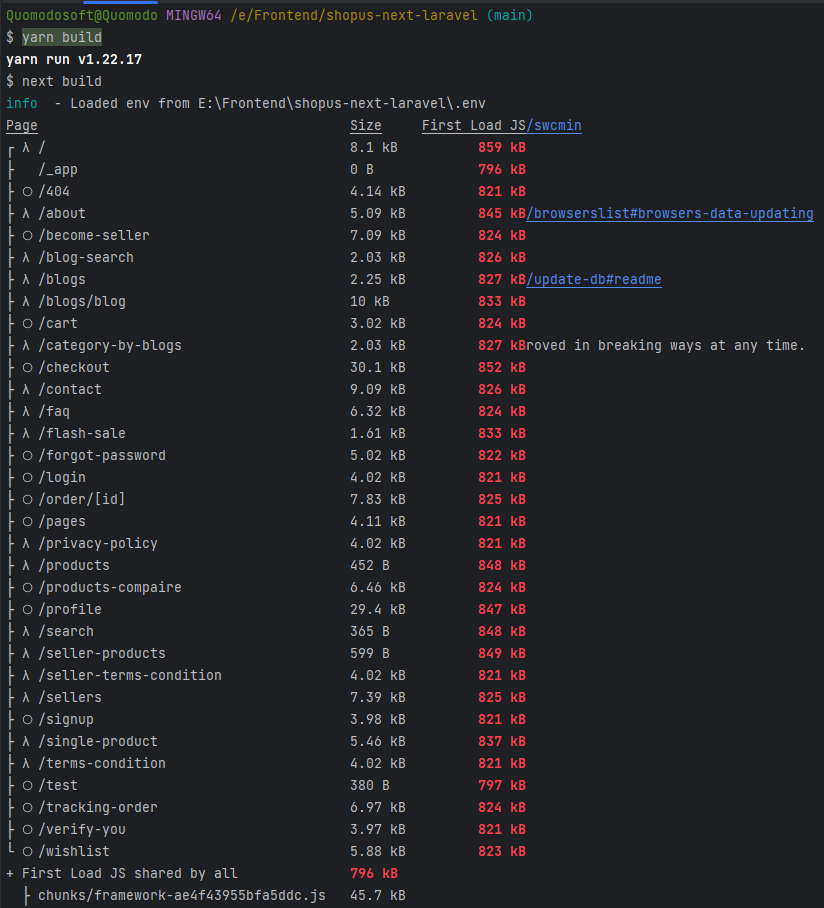Click the circle symbol beside /wishlist
This screenshot has height=908, width=824.
click(x=27, y=851)
